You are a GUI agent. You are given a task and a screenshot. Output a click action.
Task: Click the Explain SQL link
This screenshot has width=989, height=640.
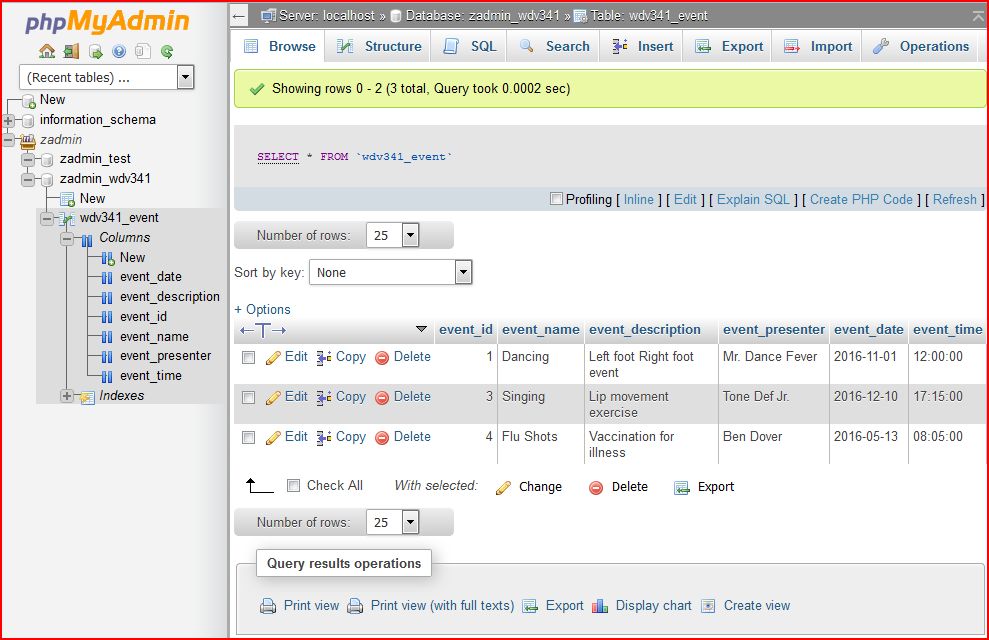[x=753, y=199]
